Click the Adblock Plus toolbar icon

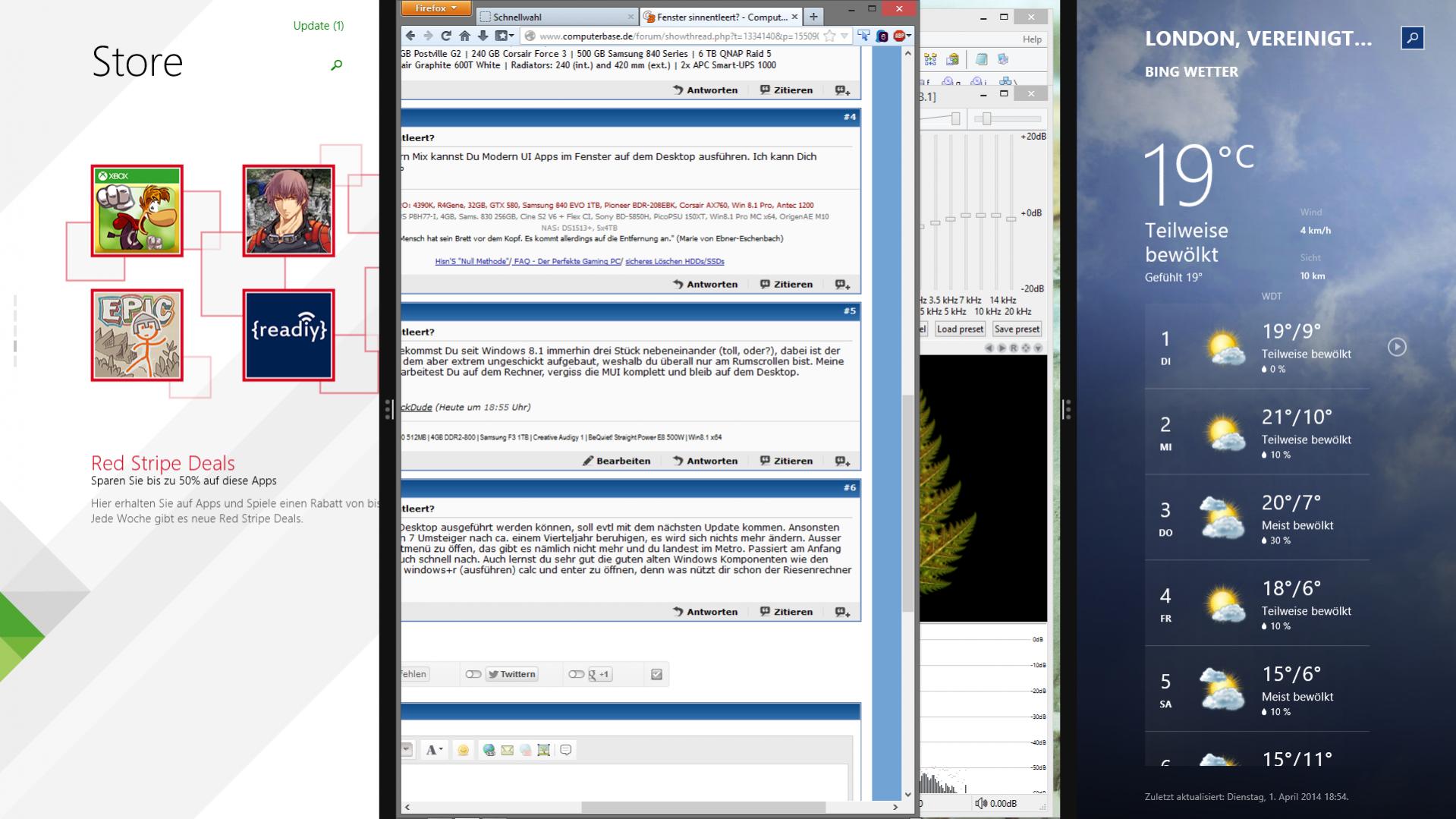[899, 36]
